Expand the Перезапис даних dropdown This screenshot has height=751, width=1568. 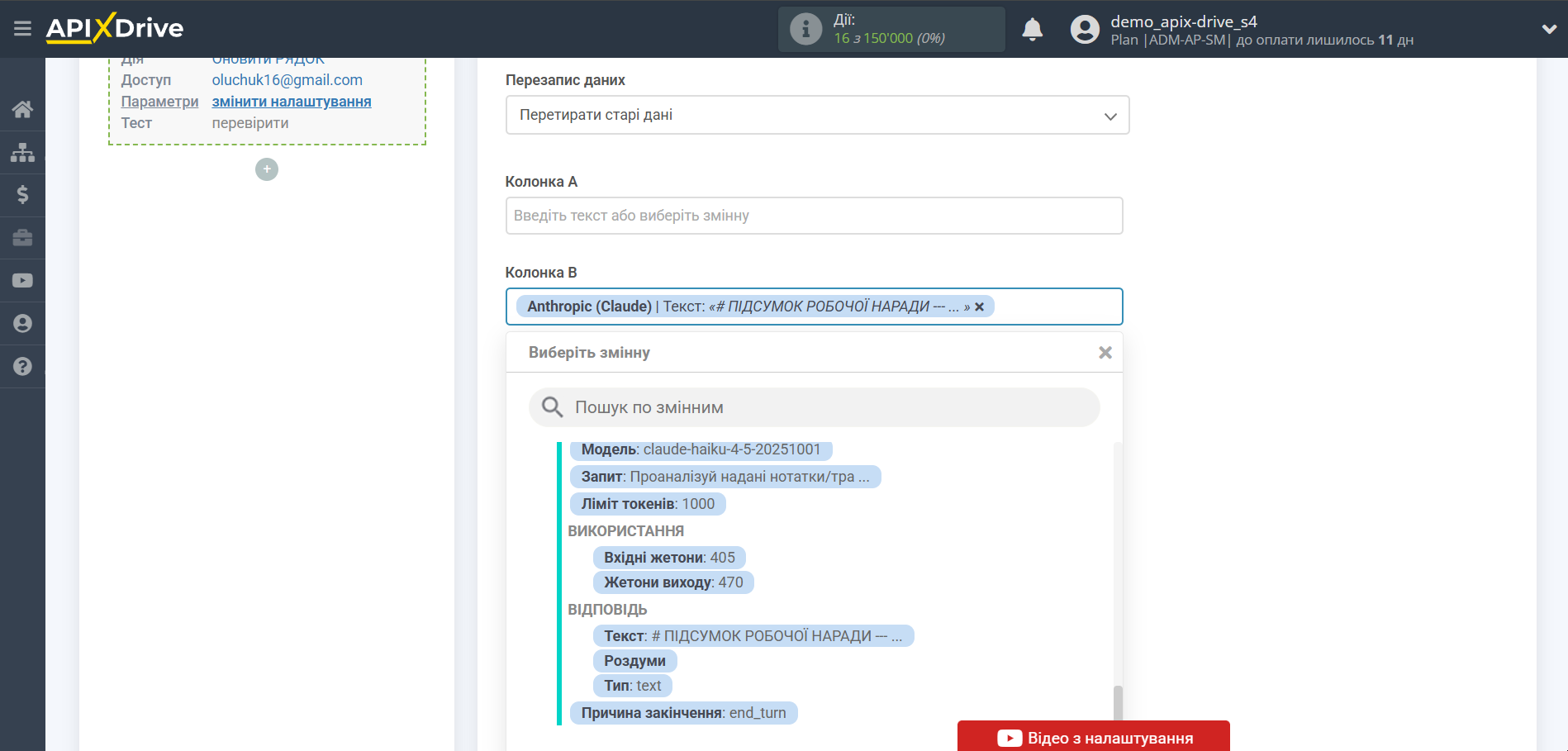point(816,115)
